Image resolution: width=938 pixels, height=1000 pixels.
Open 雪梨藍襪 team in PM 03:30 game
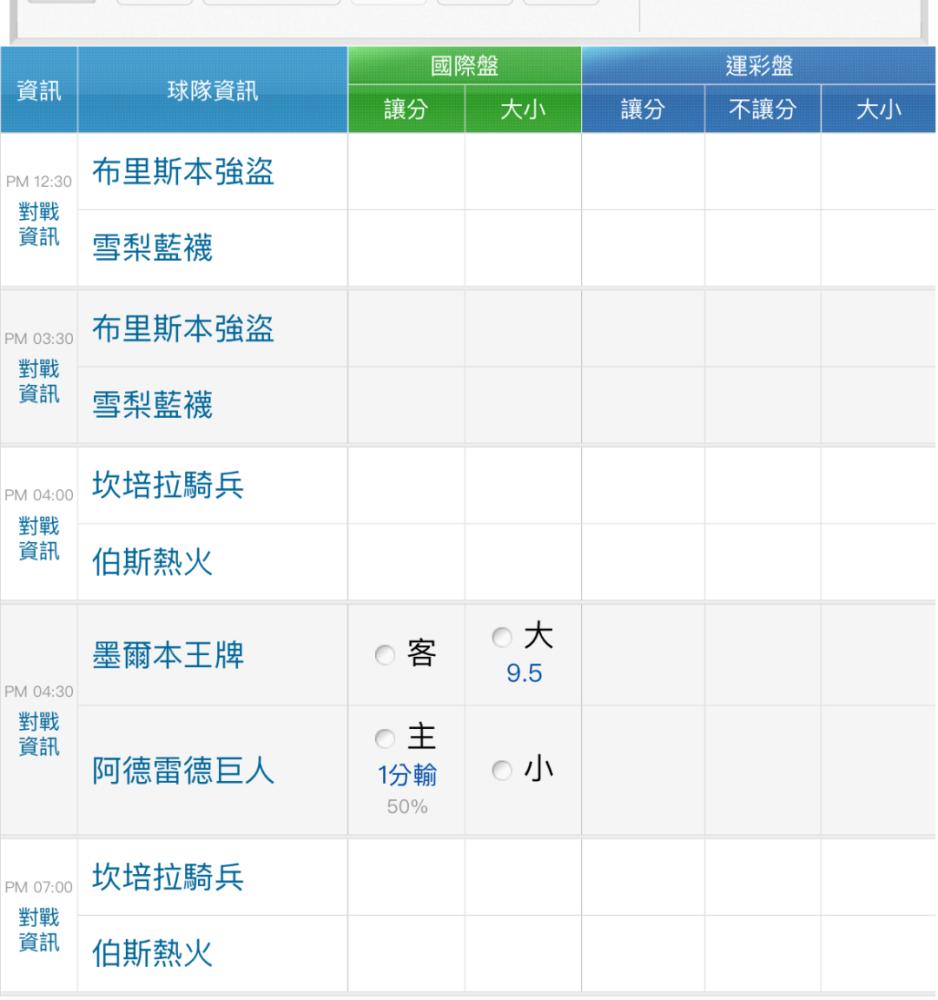click(152, 404)
